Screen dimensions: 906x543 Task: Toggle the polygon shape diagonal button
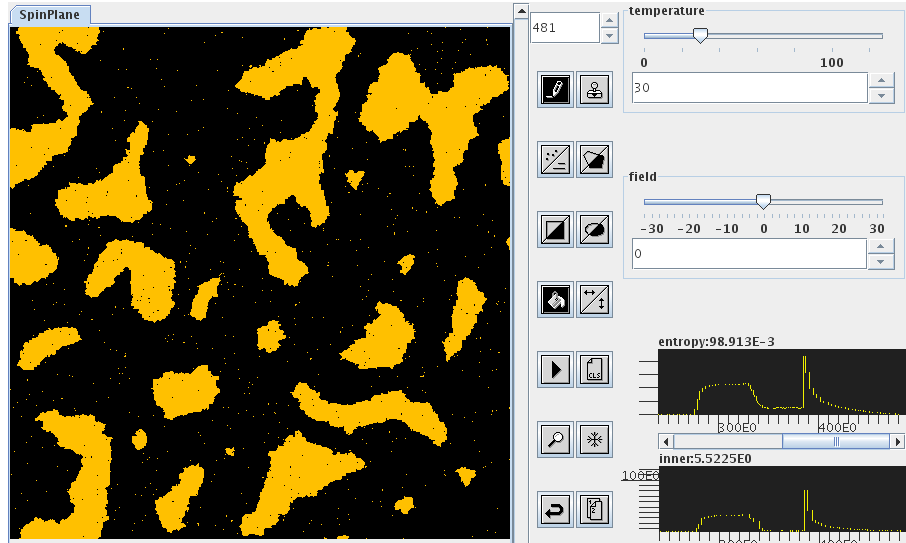tap(594, 159)
